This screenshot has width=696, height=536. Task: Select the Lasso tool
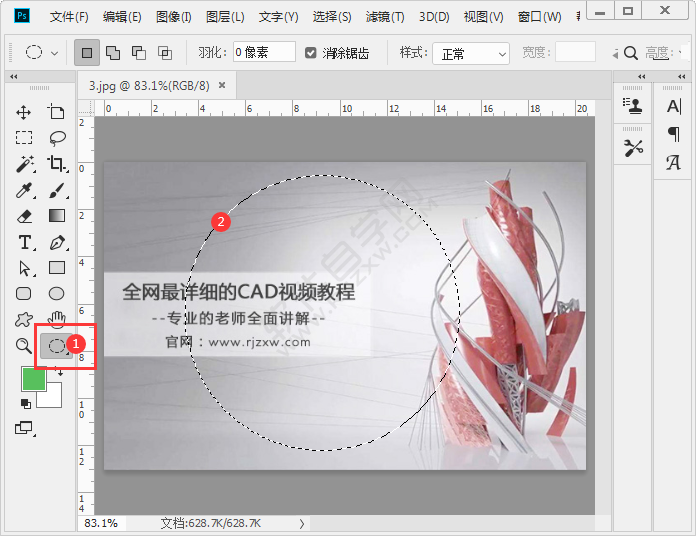point(57,138)
